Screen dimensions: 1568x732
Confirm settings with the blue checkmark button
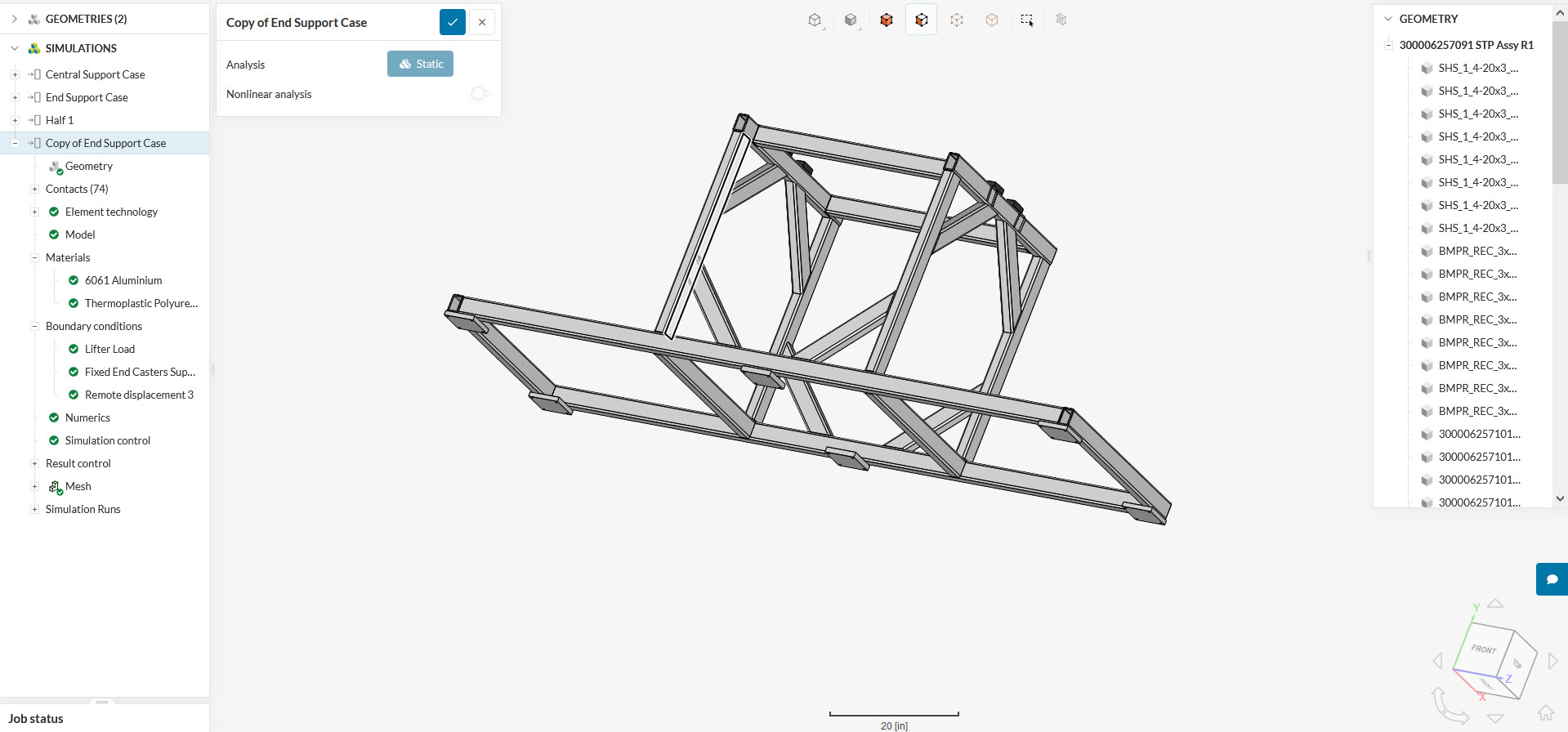453,22
